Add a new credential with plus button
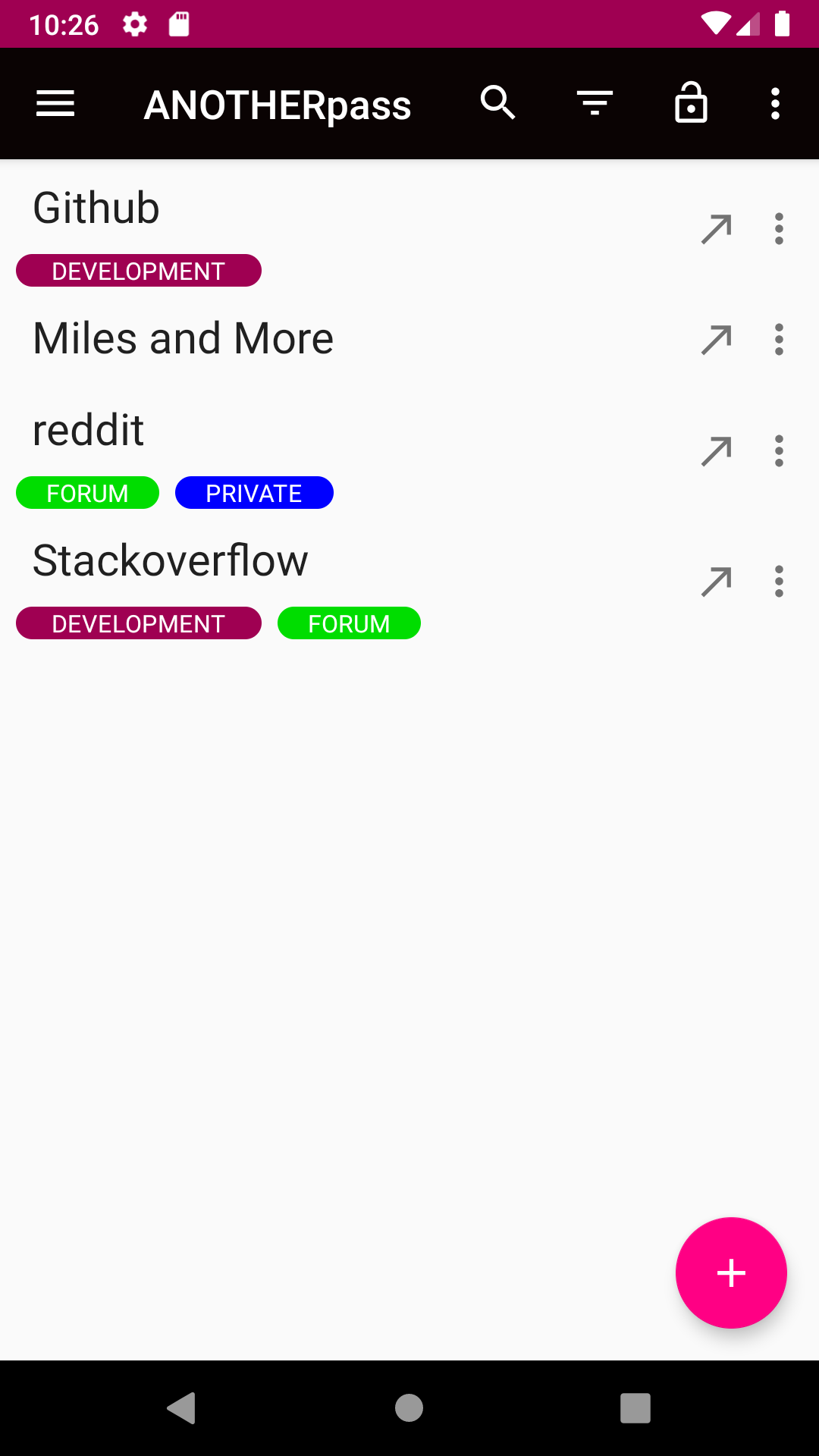Screen dimensions: 819x1456 pyautogui.click(x=731, y=1272)
